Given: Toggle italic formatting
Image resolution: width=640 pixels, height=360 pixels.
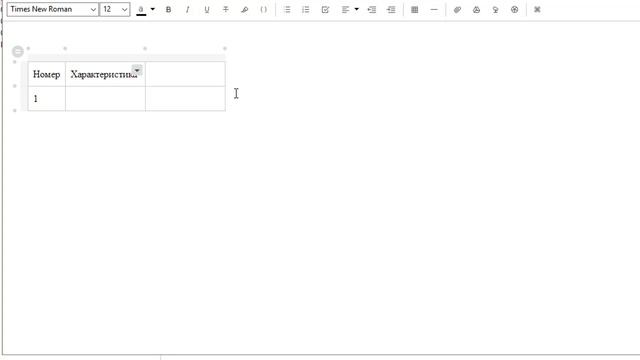Looking at the screenshot, I should pyautogui.click(x=187, y=9).
